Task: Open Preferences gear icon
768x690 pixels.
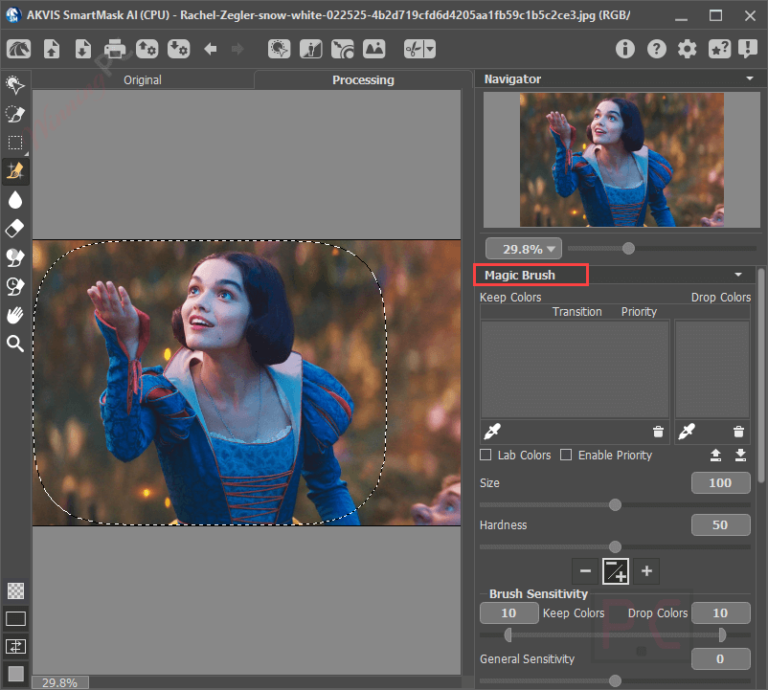Action: 687,49
